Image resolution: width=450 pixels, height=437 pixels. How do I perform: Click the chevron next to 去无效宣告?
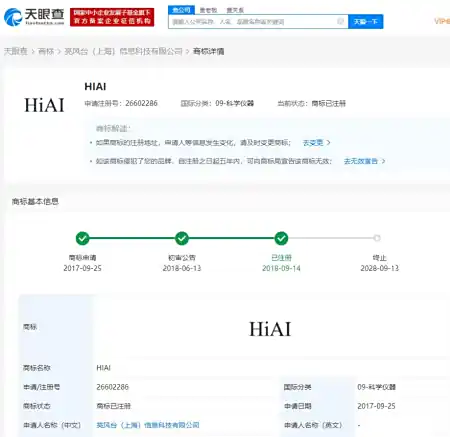point(383,161)
